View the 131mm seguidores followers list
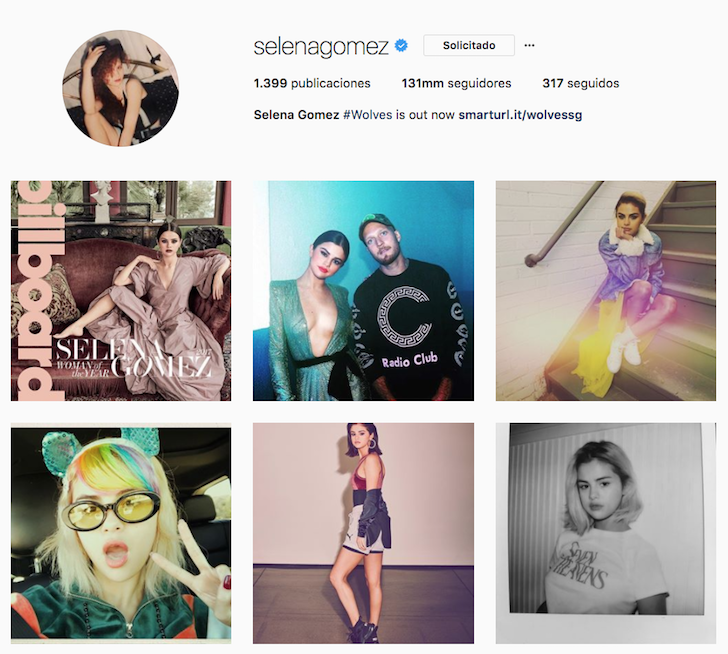 [456, 84]
